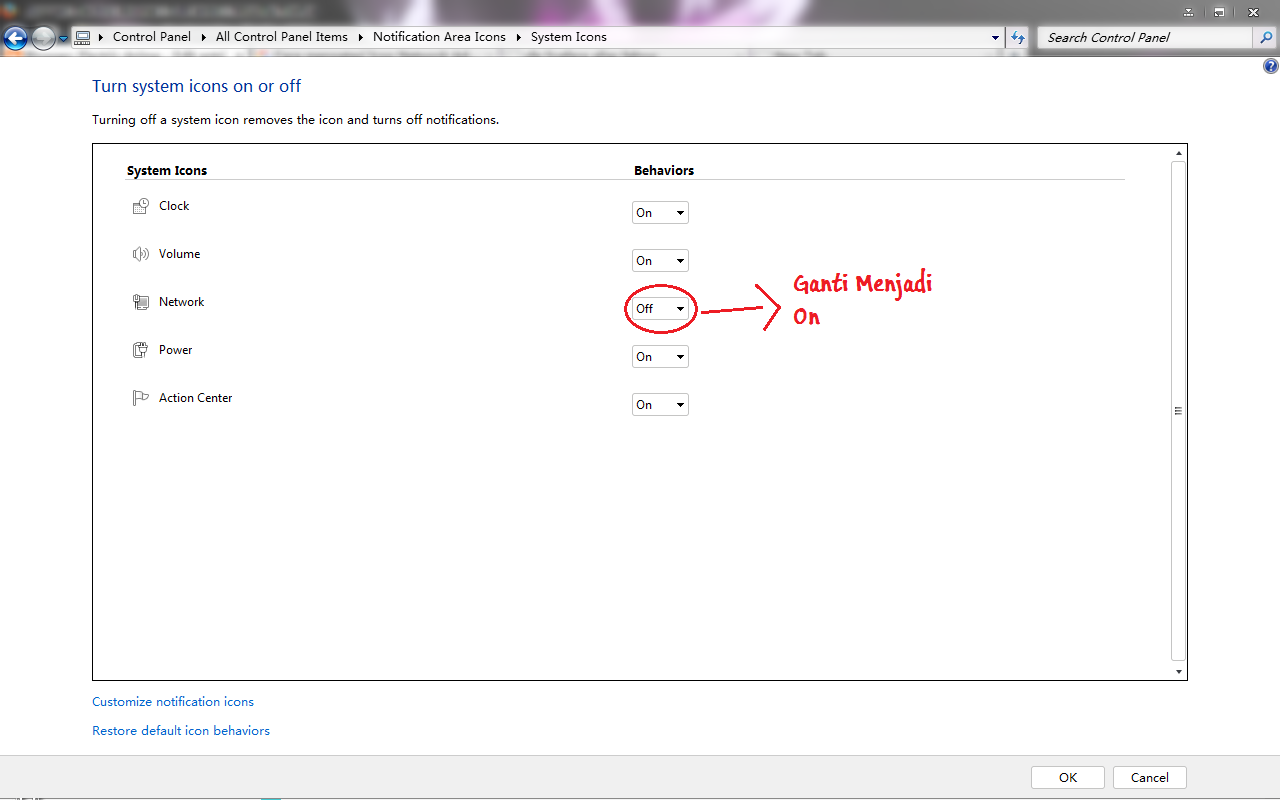The image size is (1280, 800).
Task: Click the Network system icon
Action: coord(141,301)
